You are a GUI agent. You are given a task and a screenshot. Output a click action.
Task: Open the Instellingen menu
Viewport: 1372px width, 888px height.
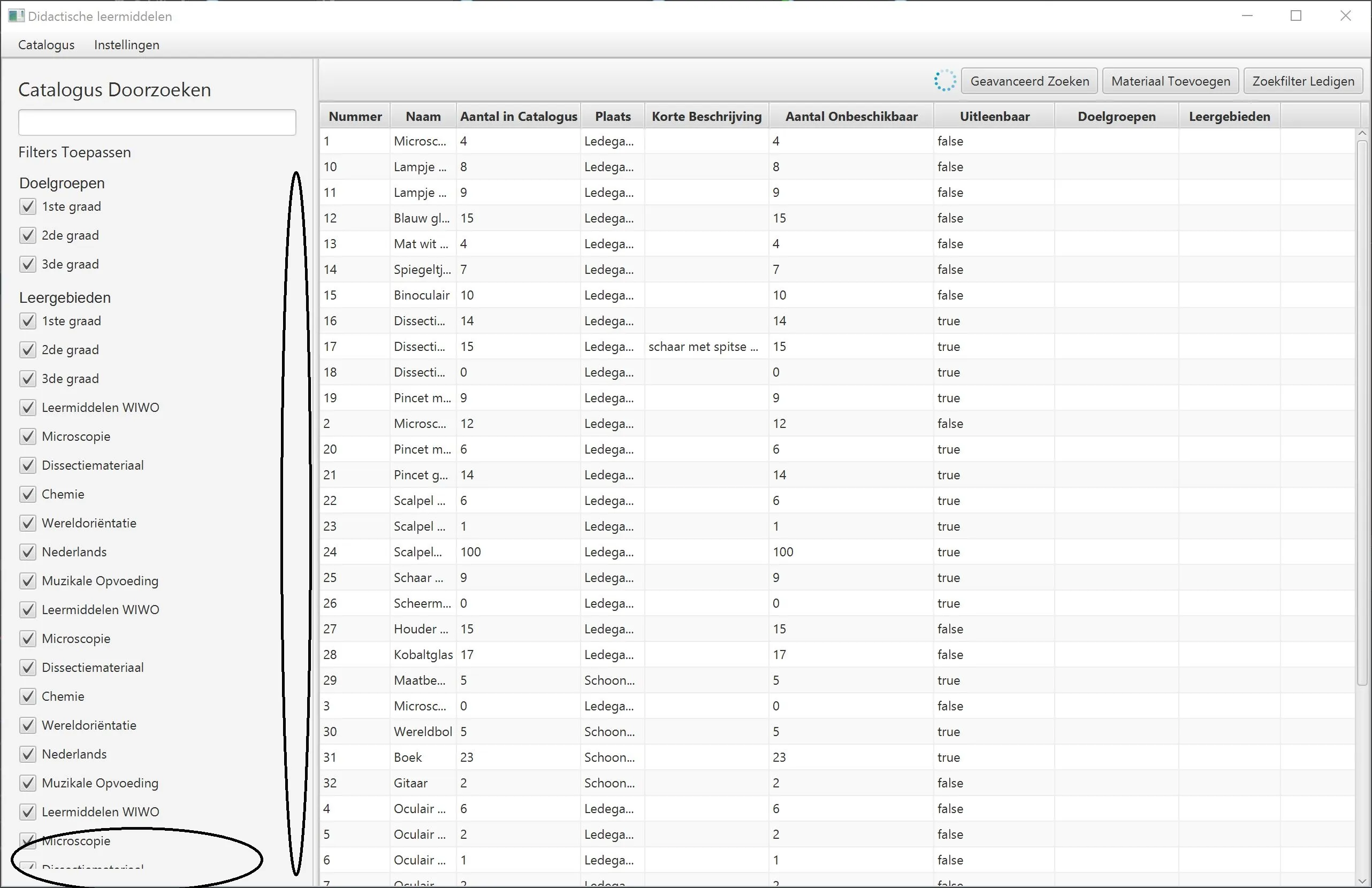point(126,45)
